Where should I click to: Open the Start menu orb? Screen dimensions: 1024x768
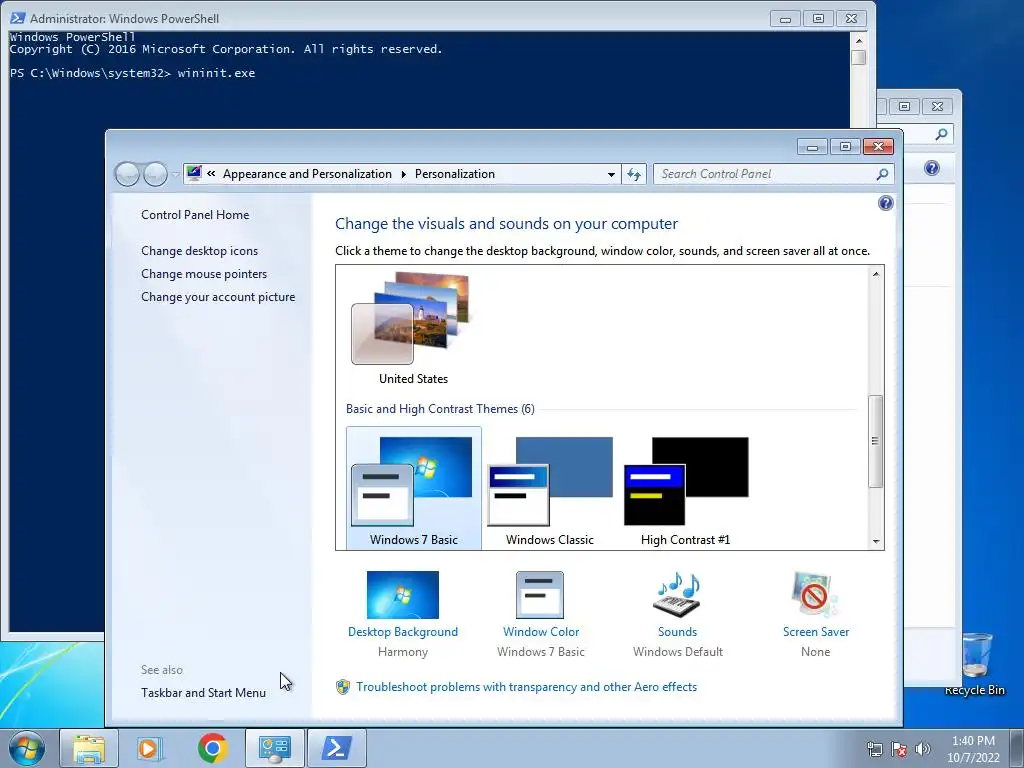(27, 748)
